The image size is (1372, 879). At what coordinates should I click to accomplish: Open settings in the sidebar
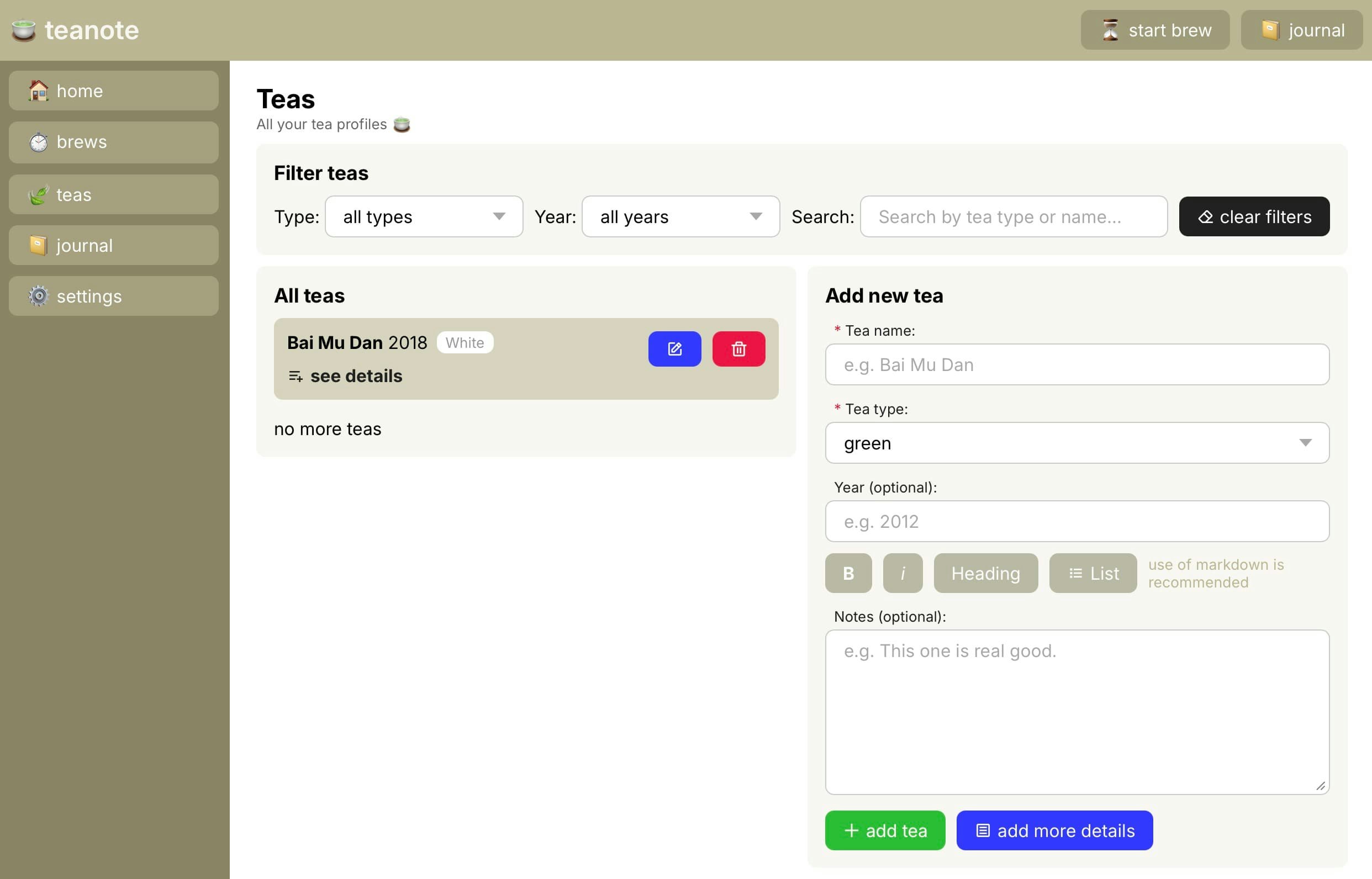(114, 296)
